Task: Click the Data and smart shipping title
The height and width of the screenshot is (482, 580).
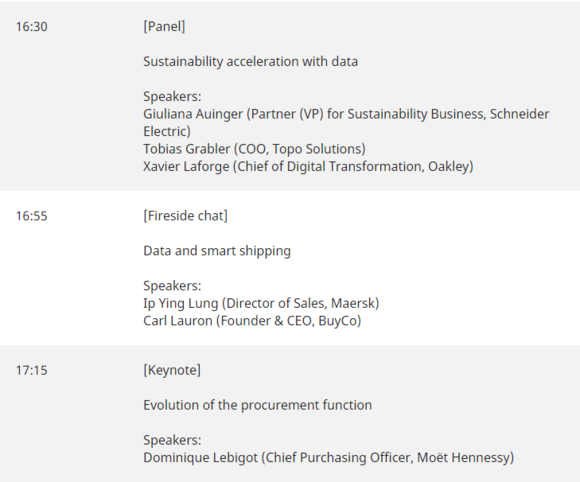Action: (217, 251)
